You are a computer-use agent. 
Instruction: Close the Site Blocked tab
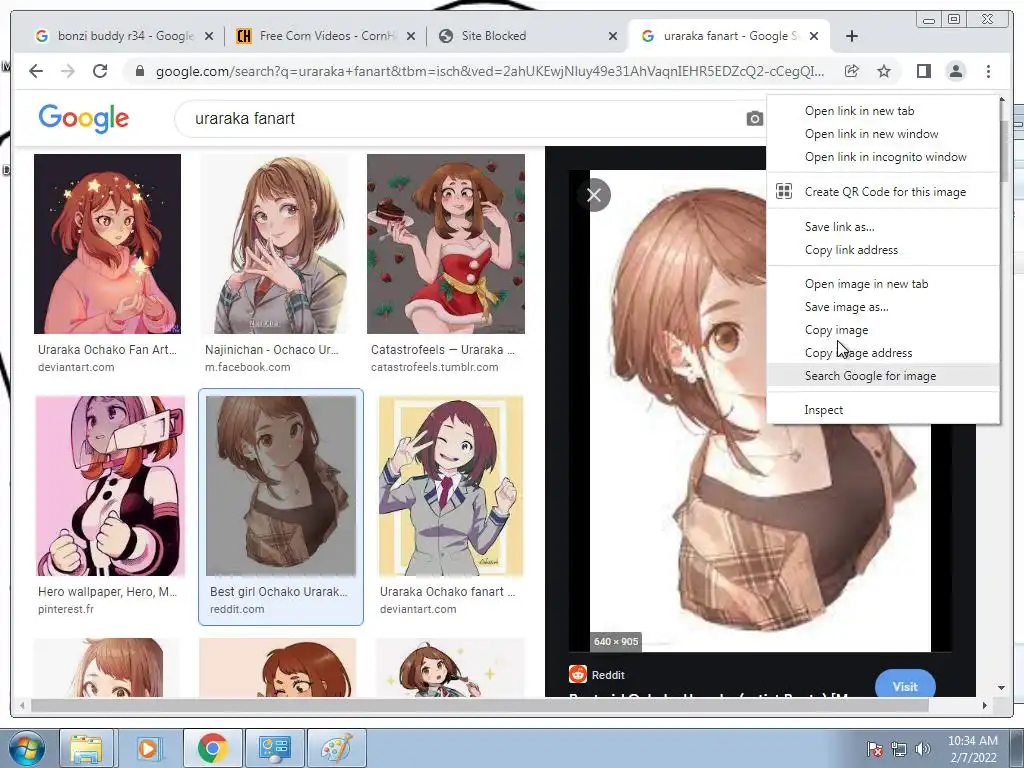coord(613,36)
